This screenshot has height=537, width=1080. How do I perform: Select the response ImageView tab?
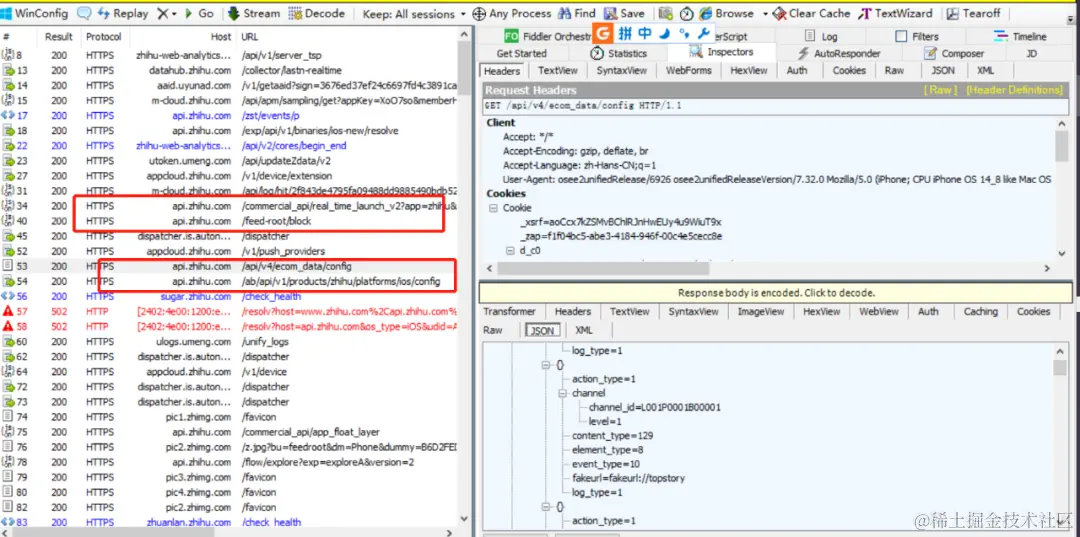(x=761, y=312)
